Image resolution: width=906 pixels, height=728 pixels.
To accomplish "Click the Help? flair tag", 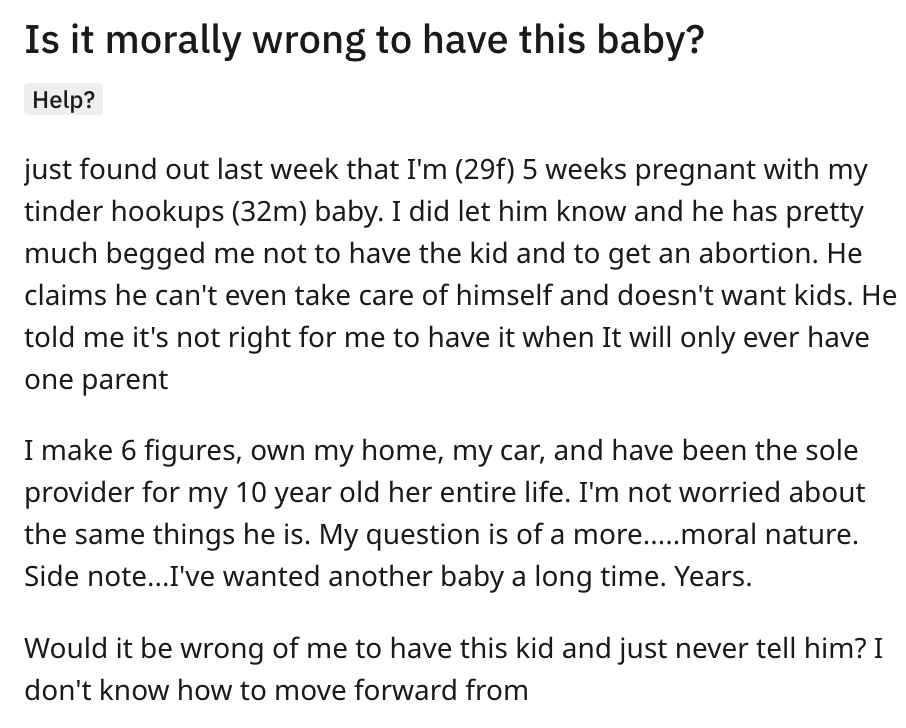I will 63,99.
